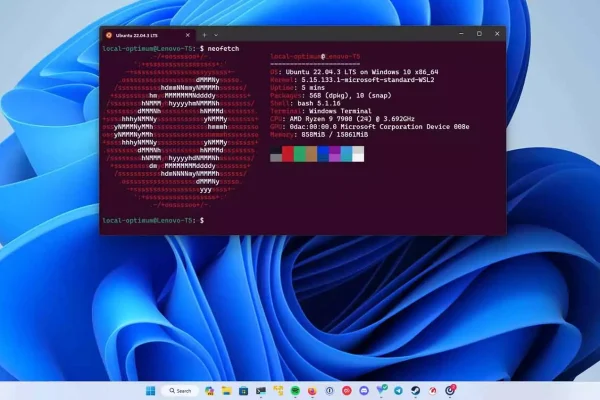The height and width of the screenshot is (400, 600).
Task: Click the 'Windows Terminal' value text
Action: click(340, 111)
